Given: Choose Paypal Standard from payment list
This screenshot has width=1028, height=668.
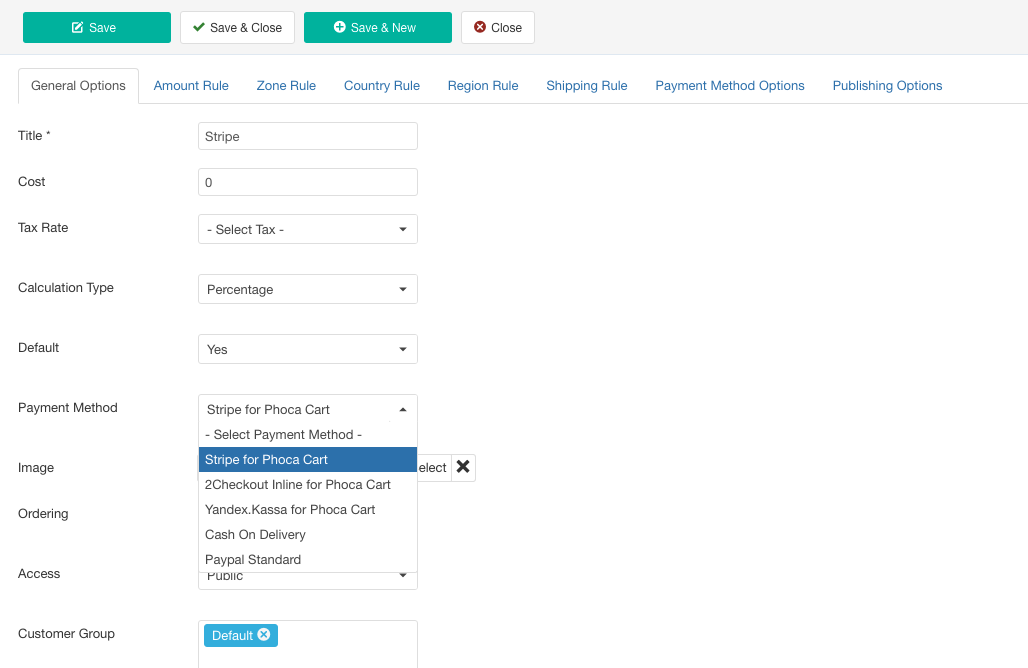Looking at the screenshot, I should (253, 560).
